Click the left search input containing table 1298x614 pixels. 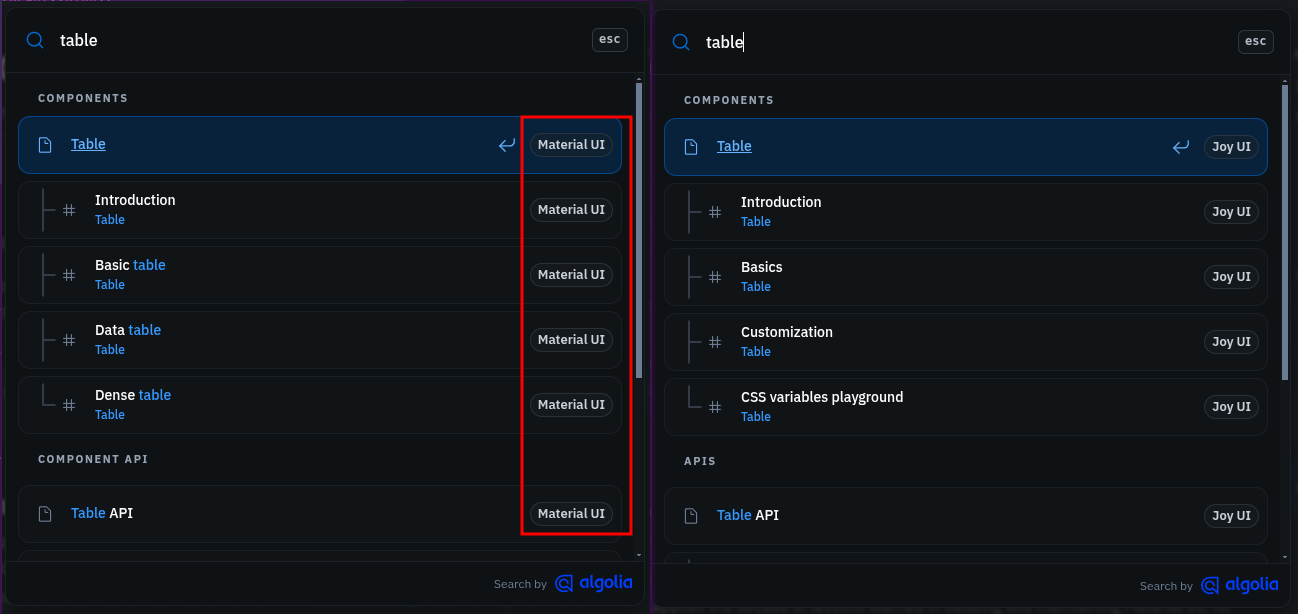pyautogui.click(x=300, y=40)
